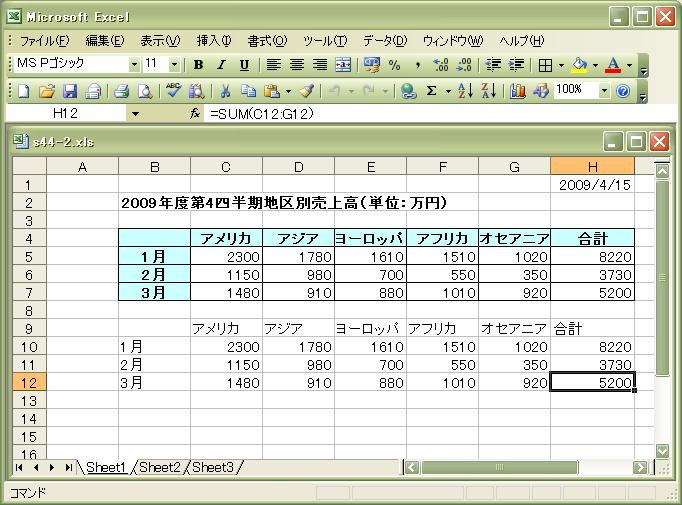682x505 pixels.
Task: Go to last sheet tab arrow
Action: [x=68, y=468]
